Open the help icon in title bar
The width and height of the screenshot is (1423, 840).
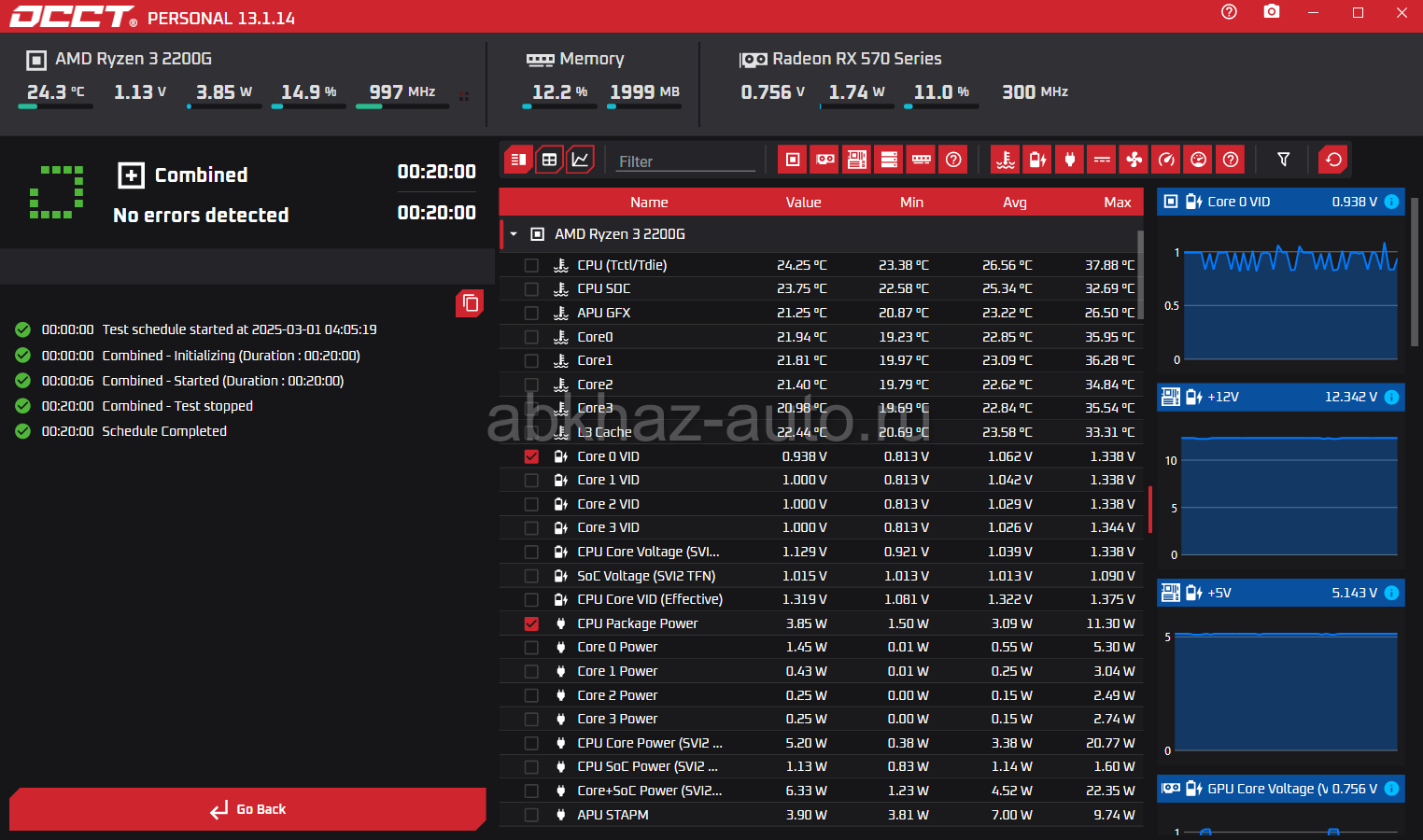1229,12
